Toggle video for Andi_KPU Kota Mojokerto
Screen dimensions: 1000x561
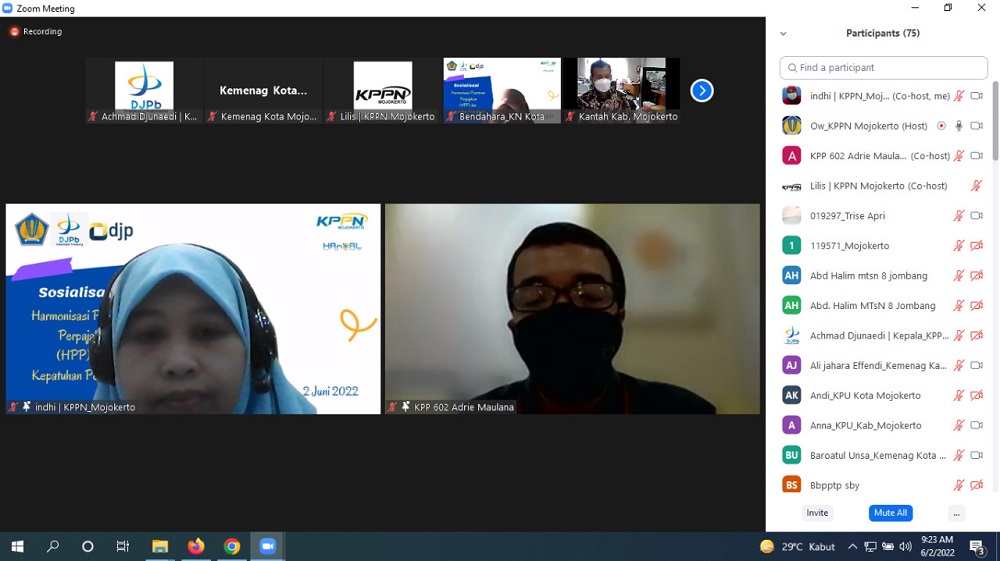(x=977, y=396)
